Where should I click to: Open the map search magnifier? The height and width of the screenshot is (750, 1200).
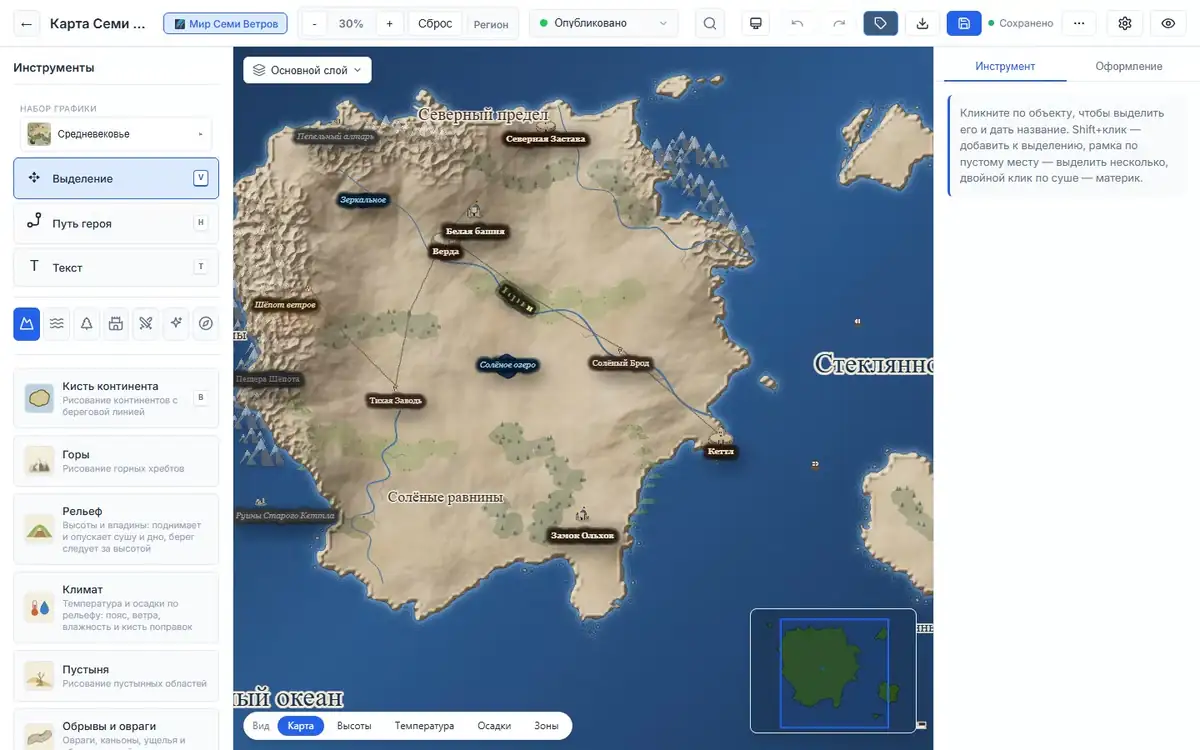(710, 23)
